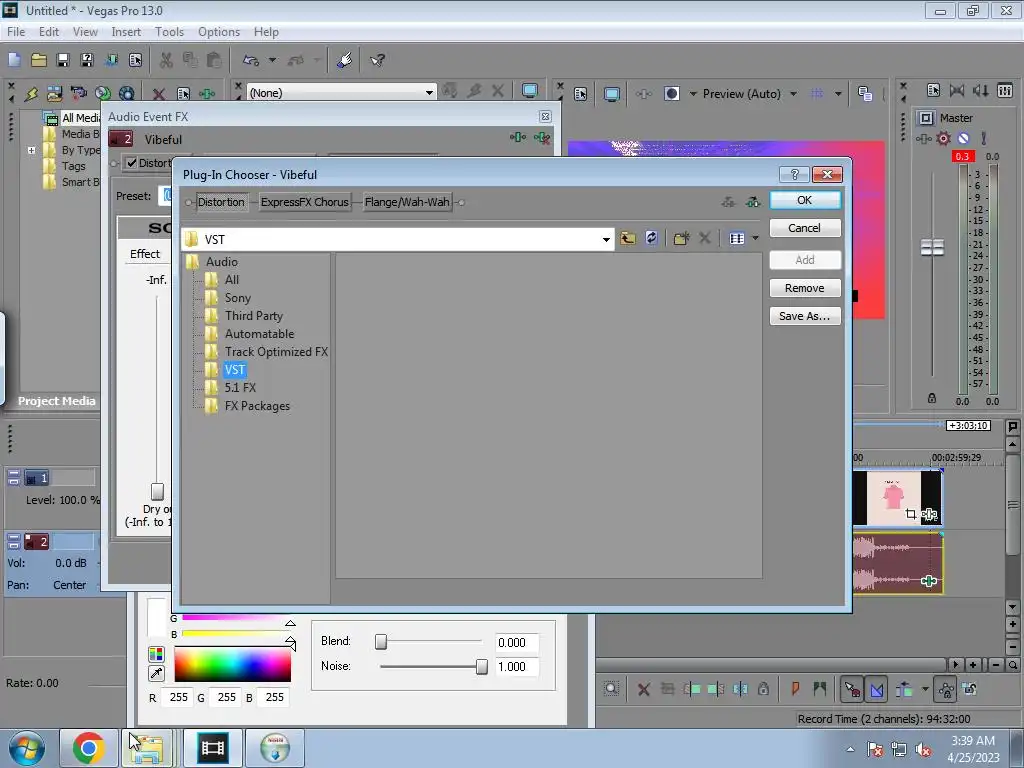Screen dimensions: 1024x768
Task: Click the Copy Snapshot to Clipboard icon
Action: (x=865, y=93)
